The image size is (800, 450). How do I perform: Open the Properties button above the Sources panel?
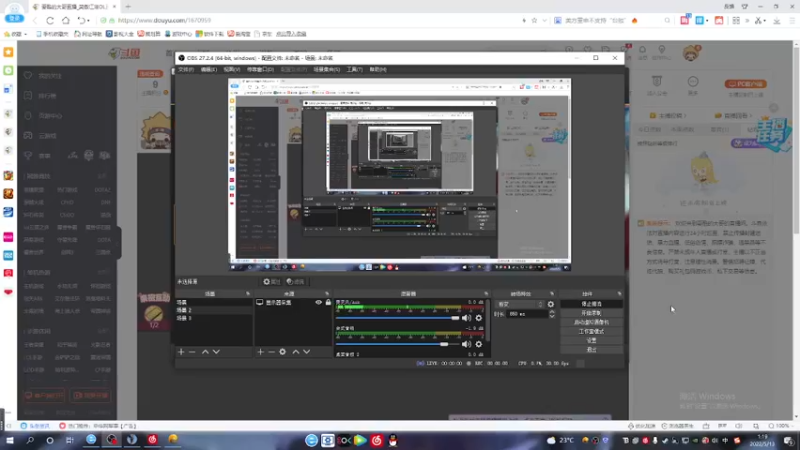pos(271,282)
